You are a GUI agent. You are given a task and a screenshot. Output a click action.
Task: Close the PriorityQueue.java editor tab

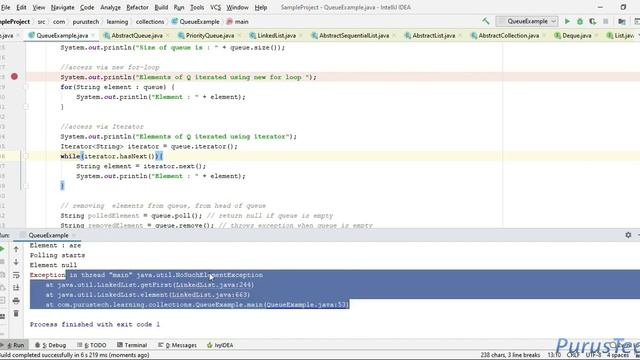239,36
